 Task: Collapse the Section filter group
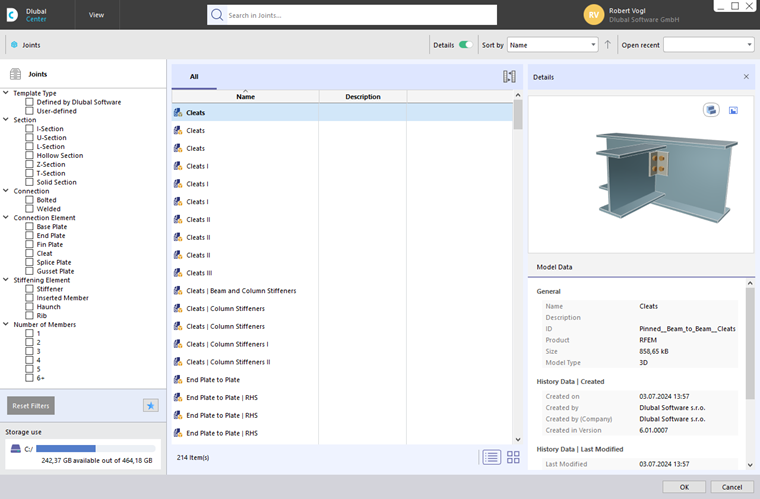coord(6,119)
